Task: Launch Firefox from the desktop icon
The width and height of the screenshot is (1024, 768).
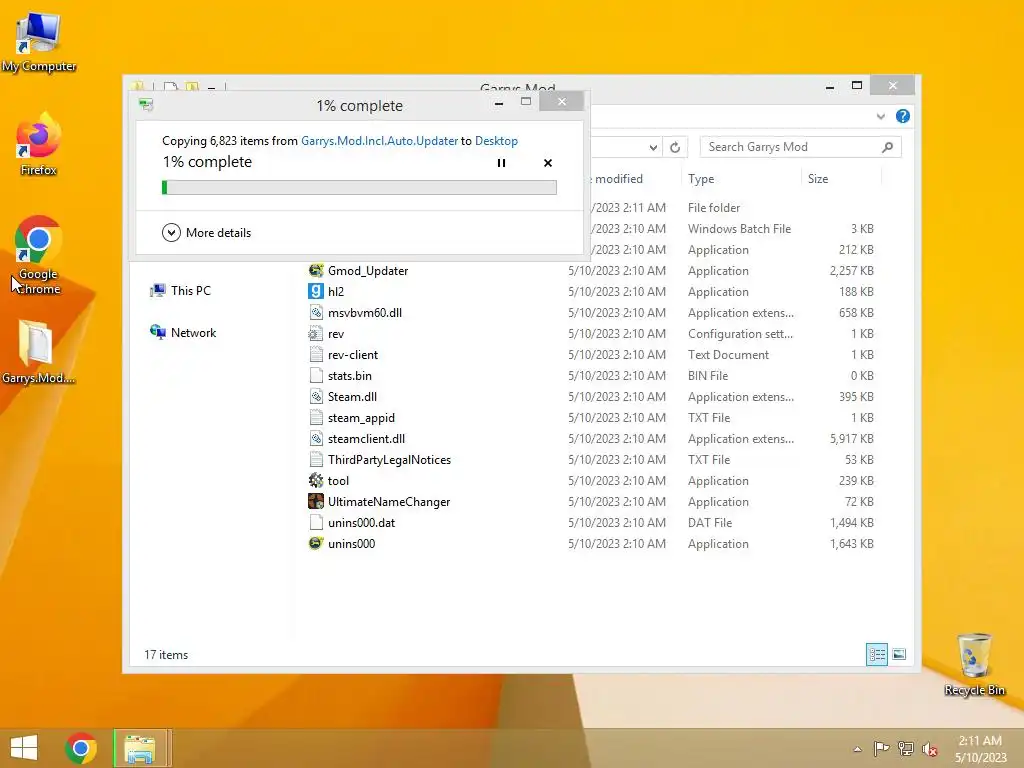Action: tap(39, 145)
